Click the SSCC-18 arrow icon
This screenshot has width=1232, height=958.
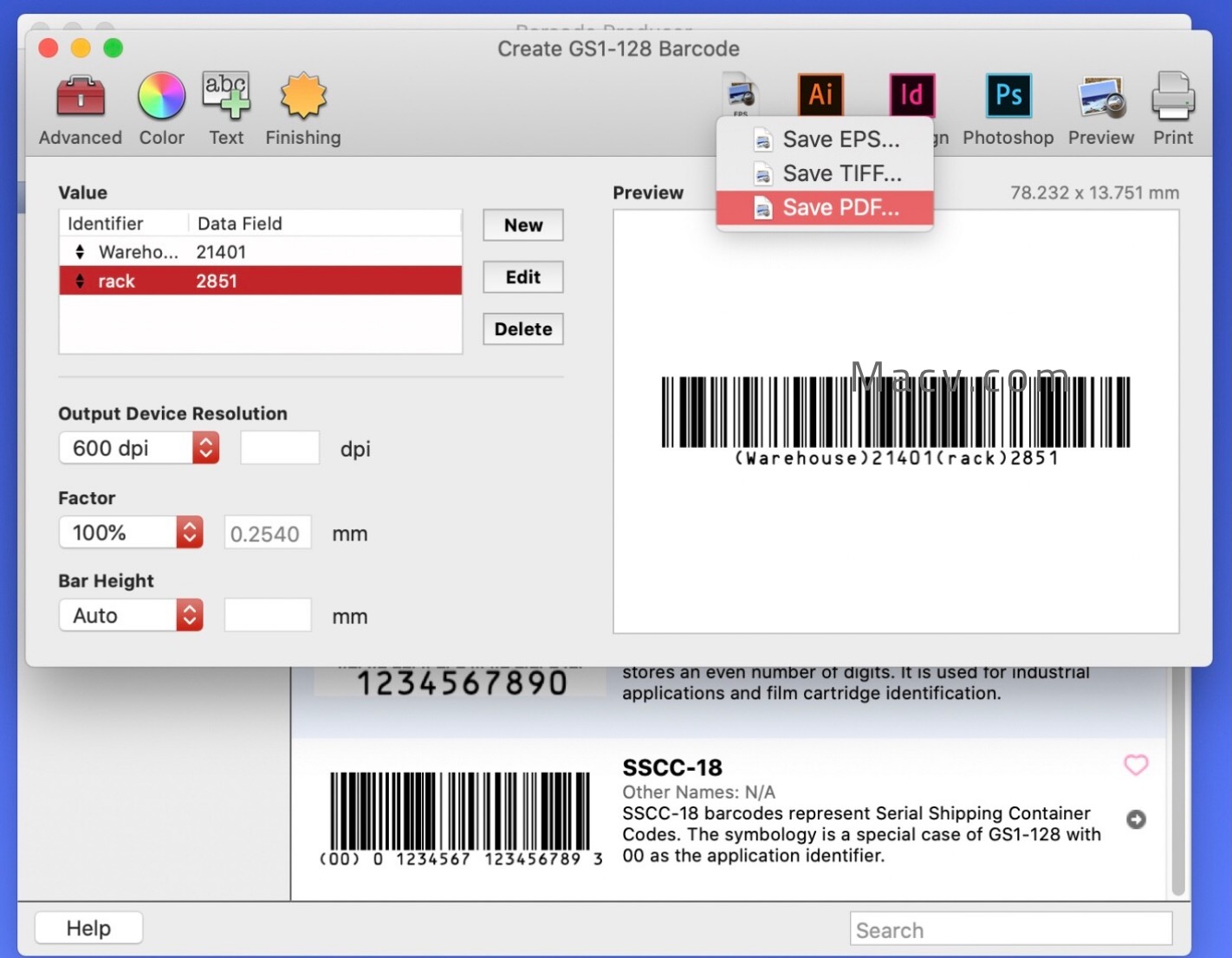click(x=1136, y=819)
